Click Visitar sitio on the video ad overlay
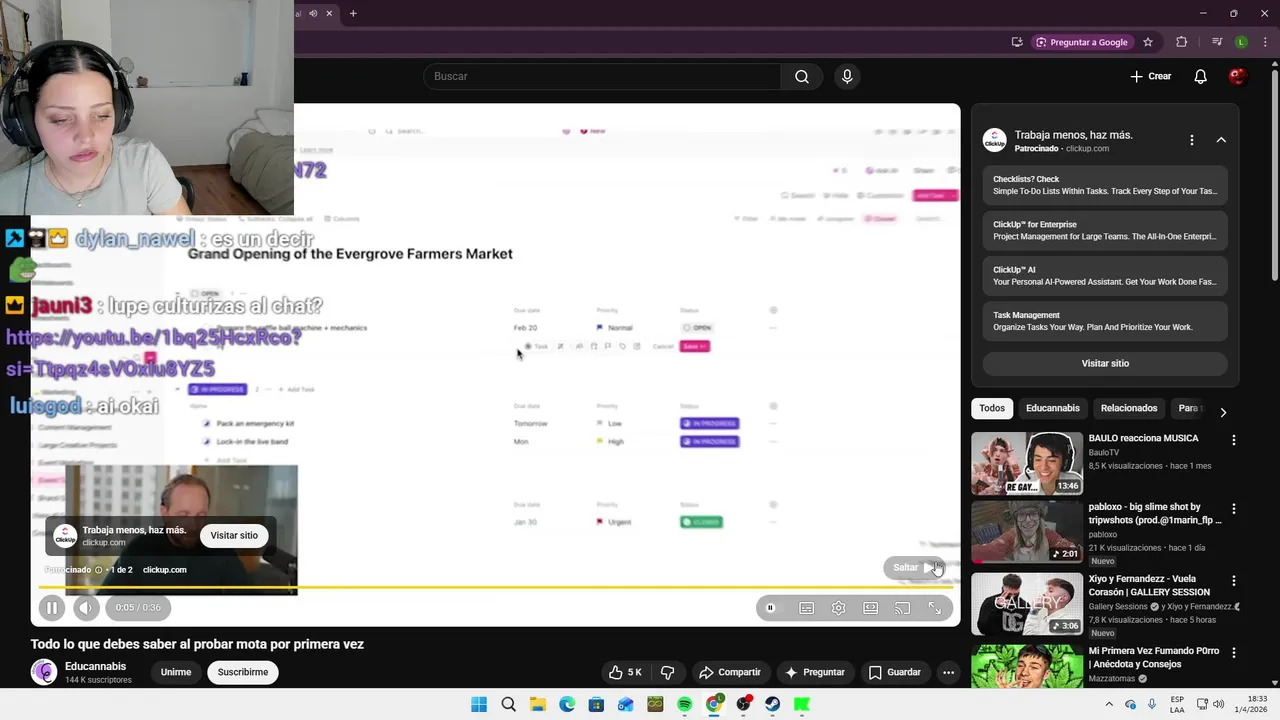 coord(234,535)
